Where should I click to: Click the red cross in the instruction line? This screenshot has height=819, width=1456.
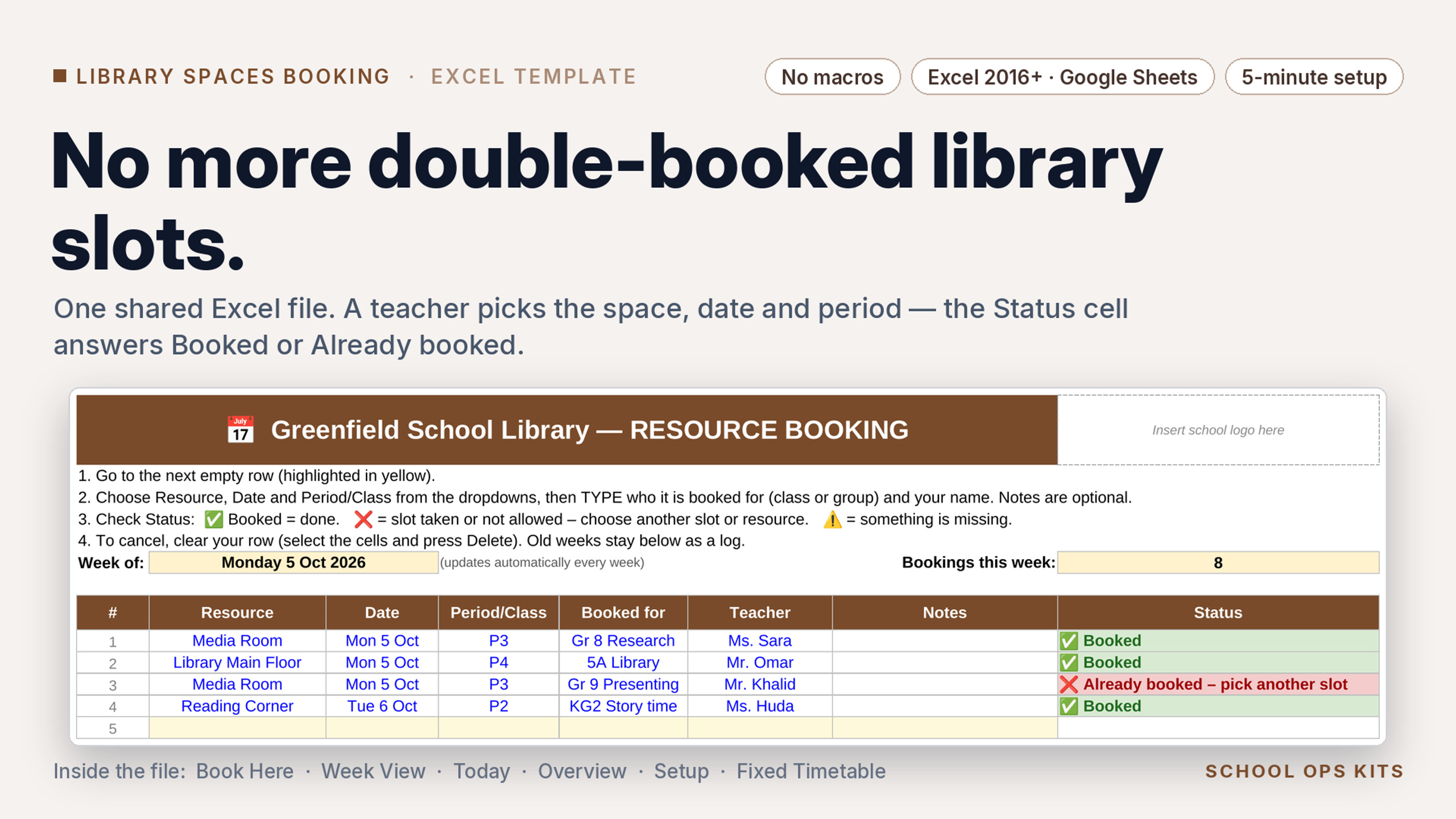coord(363,519)
